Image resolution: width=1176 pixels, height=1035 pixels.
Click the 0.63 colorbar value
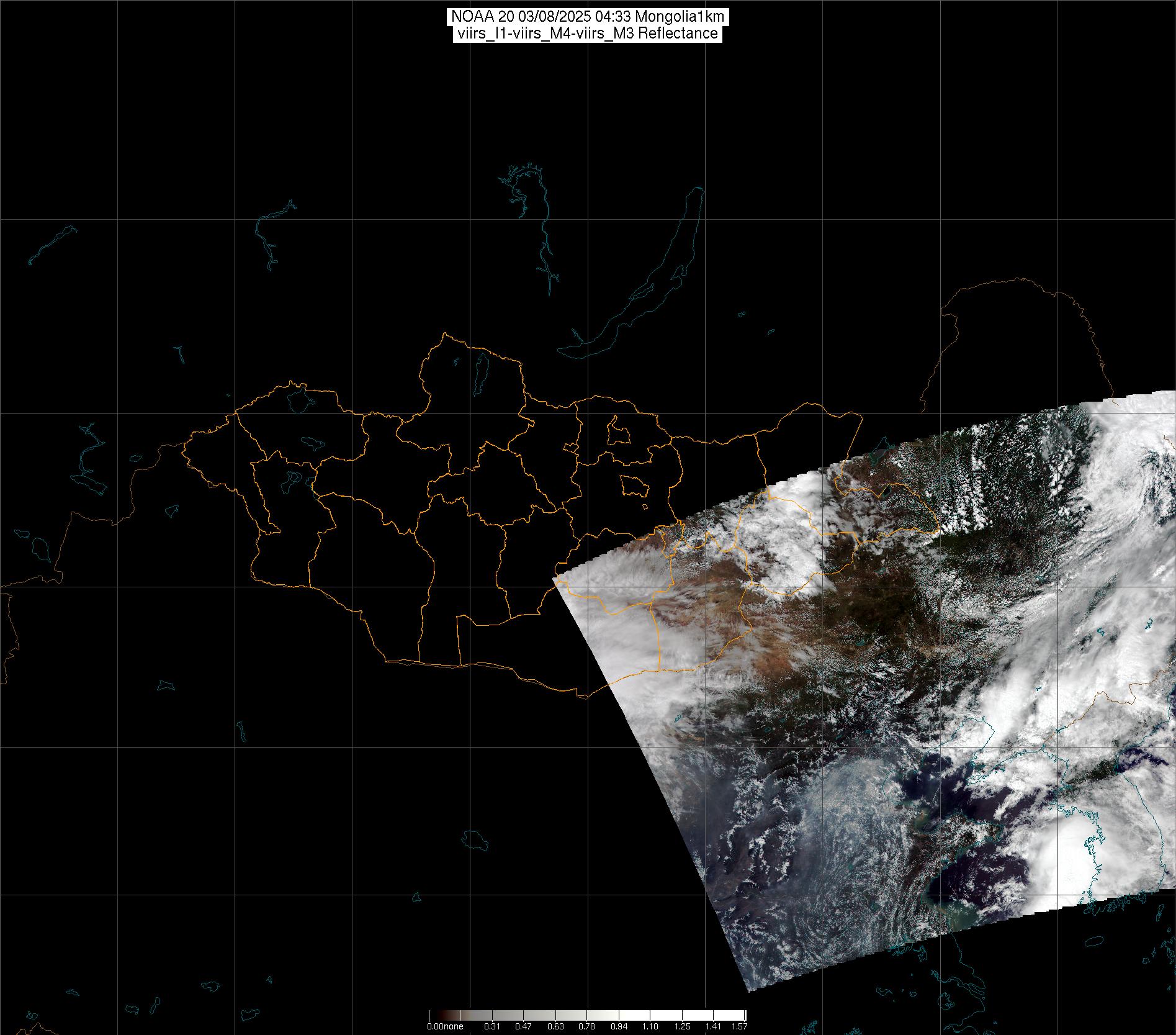pyautogui.click(x=556, y=1026)
